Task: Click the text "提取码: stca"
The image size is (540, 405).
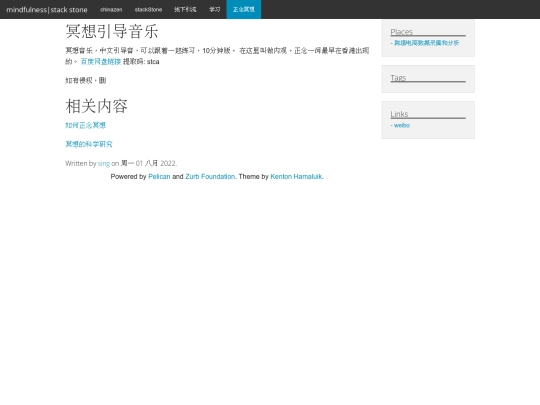Action: click(141, 62)
